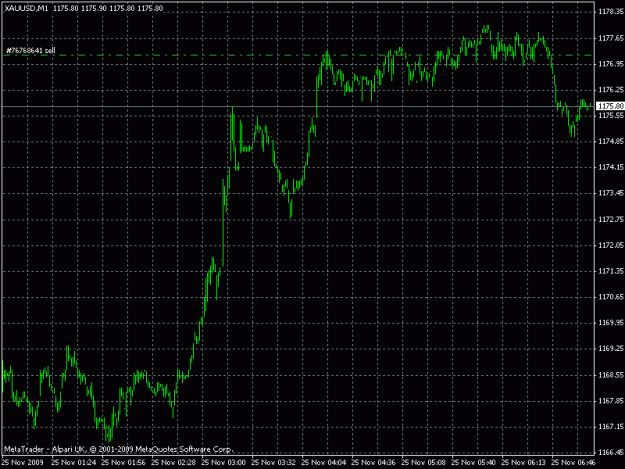Click the 1167.85 price axis label

point(611,401)
